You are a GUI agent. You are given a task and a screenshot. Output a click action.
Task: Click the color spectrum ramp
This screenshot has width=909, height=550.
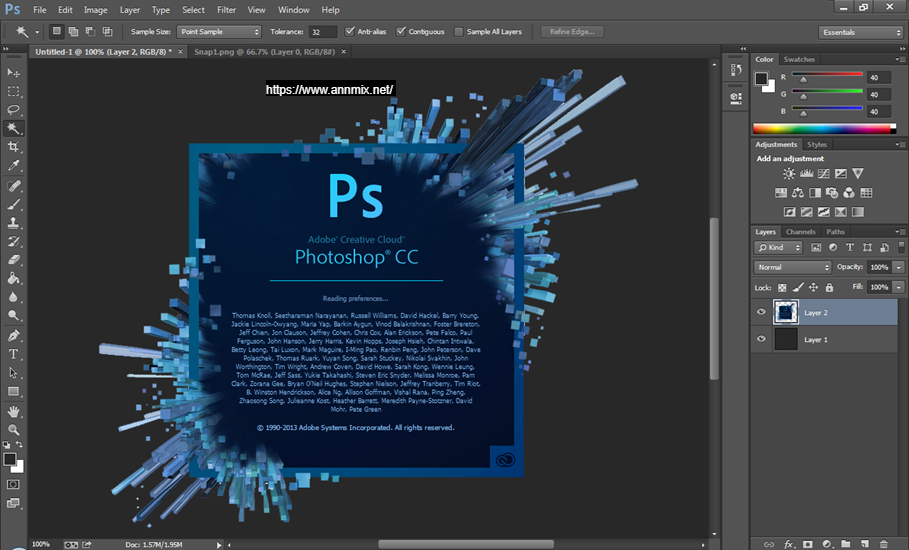coord(824,129)
